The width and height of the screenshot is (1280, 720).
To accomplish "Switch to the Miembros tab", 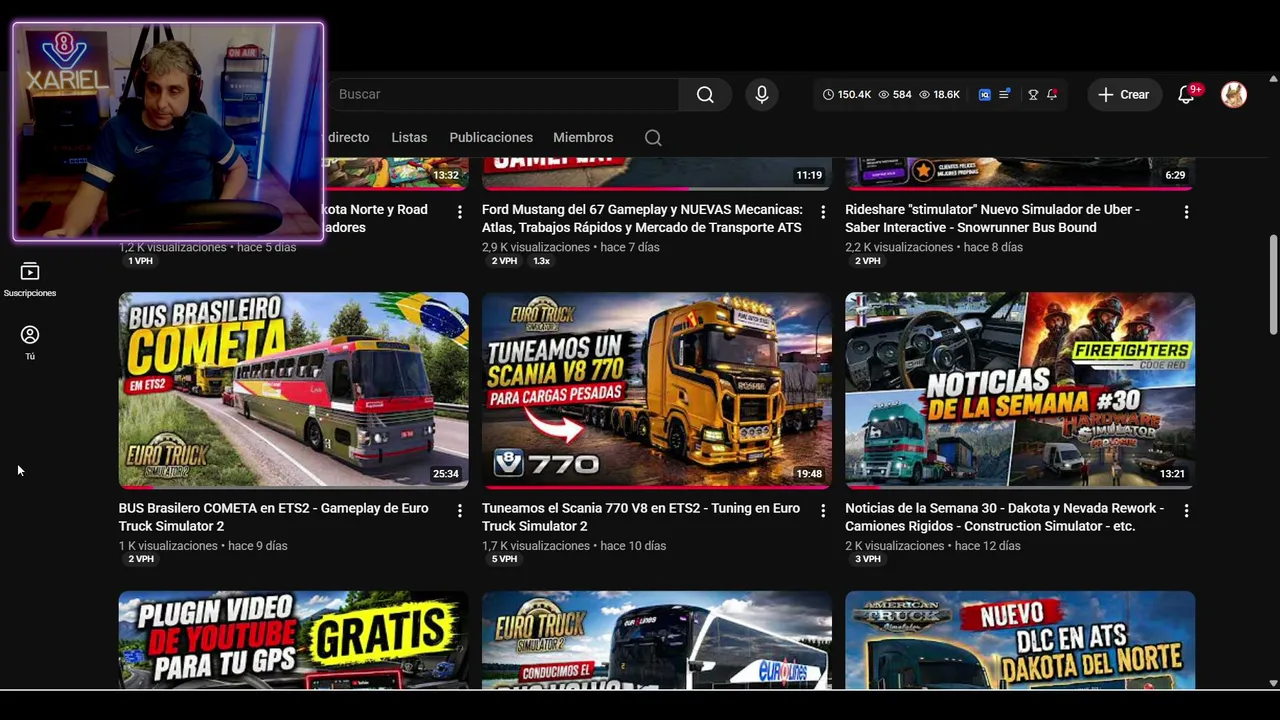I will (x=583, y=138).
